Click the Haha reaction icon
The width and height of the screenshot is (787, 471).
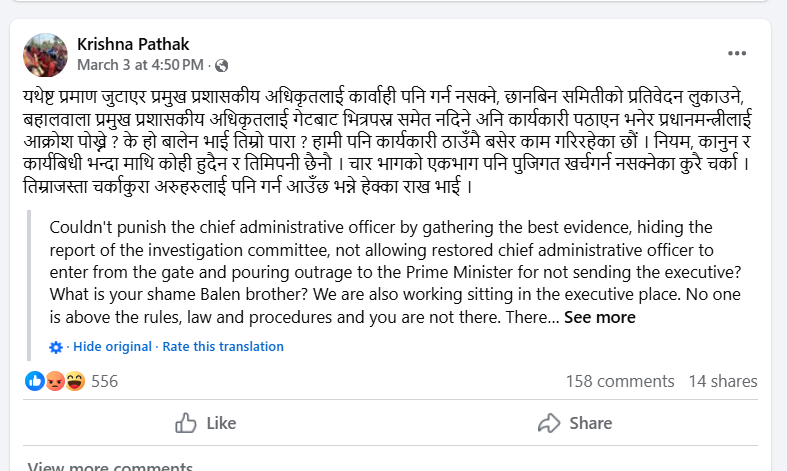[74, 381]
